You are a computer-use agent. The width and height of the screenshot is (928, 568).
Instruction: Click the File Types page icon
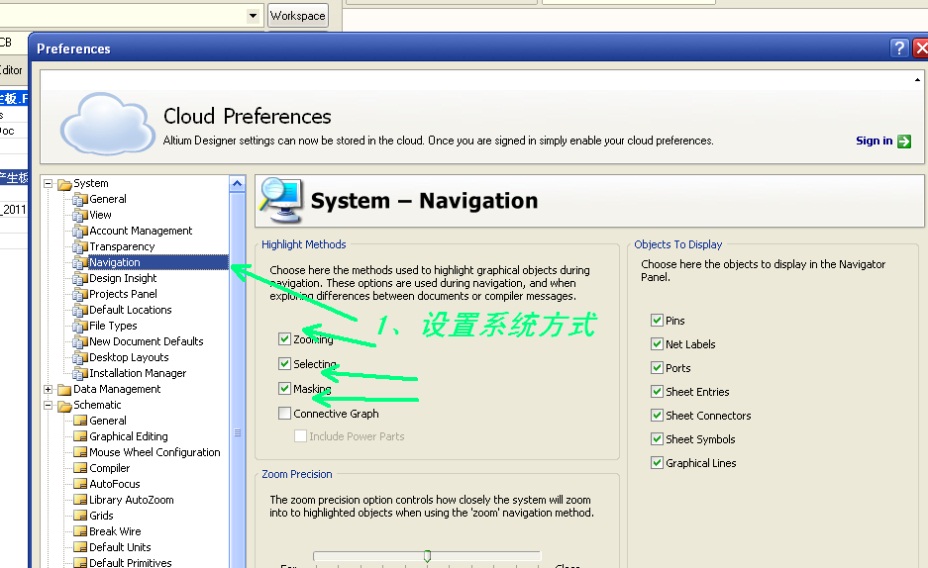[x=80, y=326]
